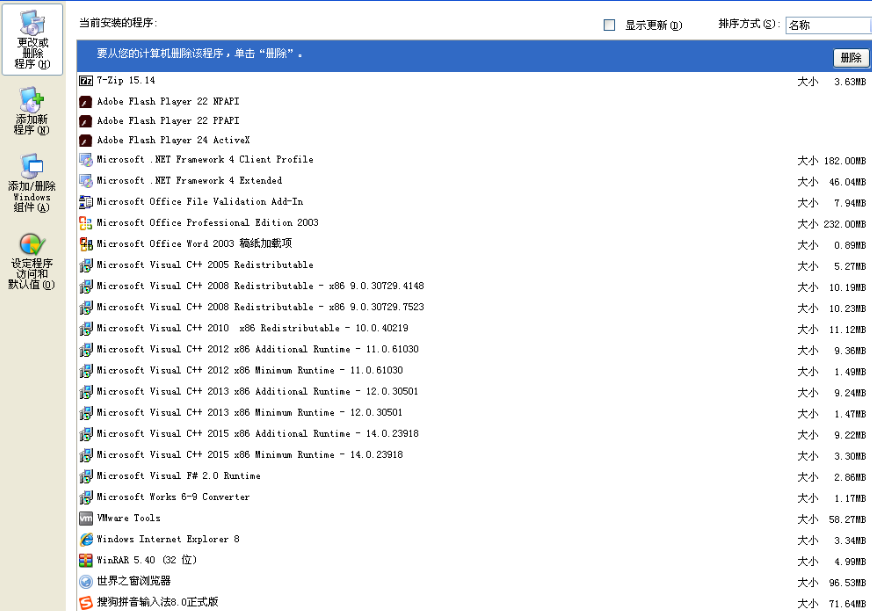
Task: Click the 7-Zip 15.14 icon
Action: [86, 81]
